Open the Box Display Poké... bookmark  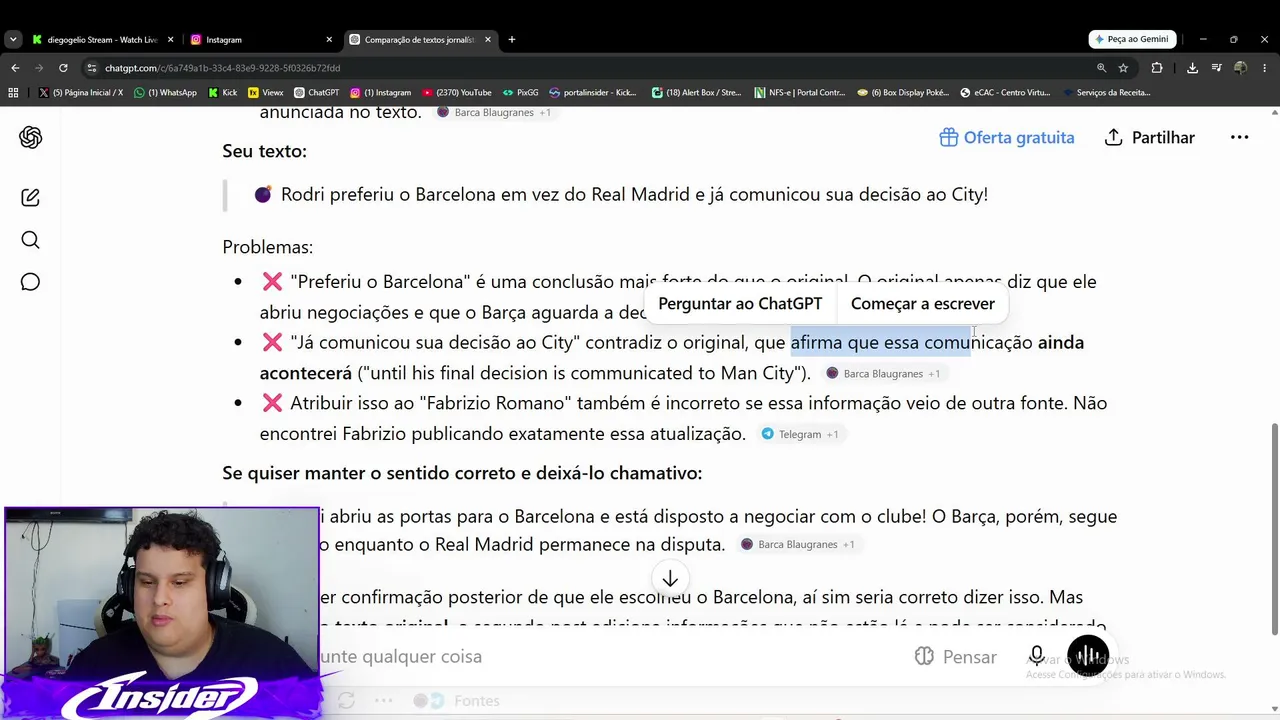[x=903, y=93]
